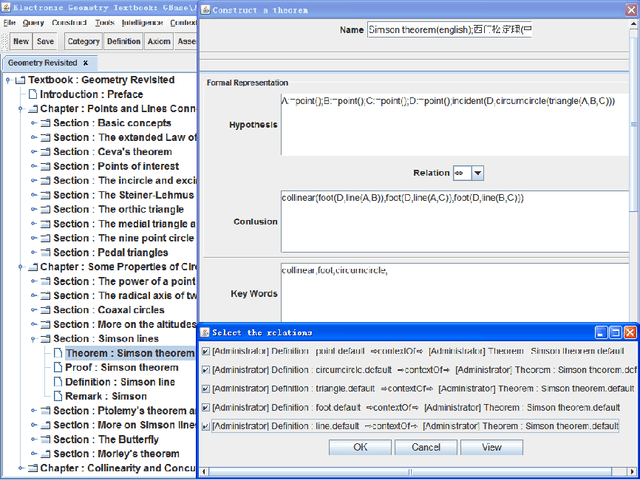
Task: Click inside the Hypothesis text area
Action: (x=455, y=124)
